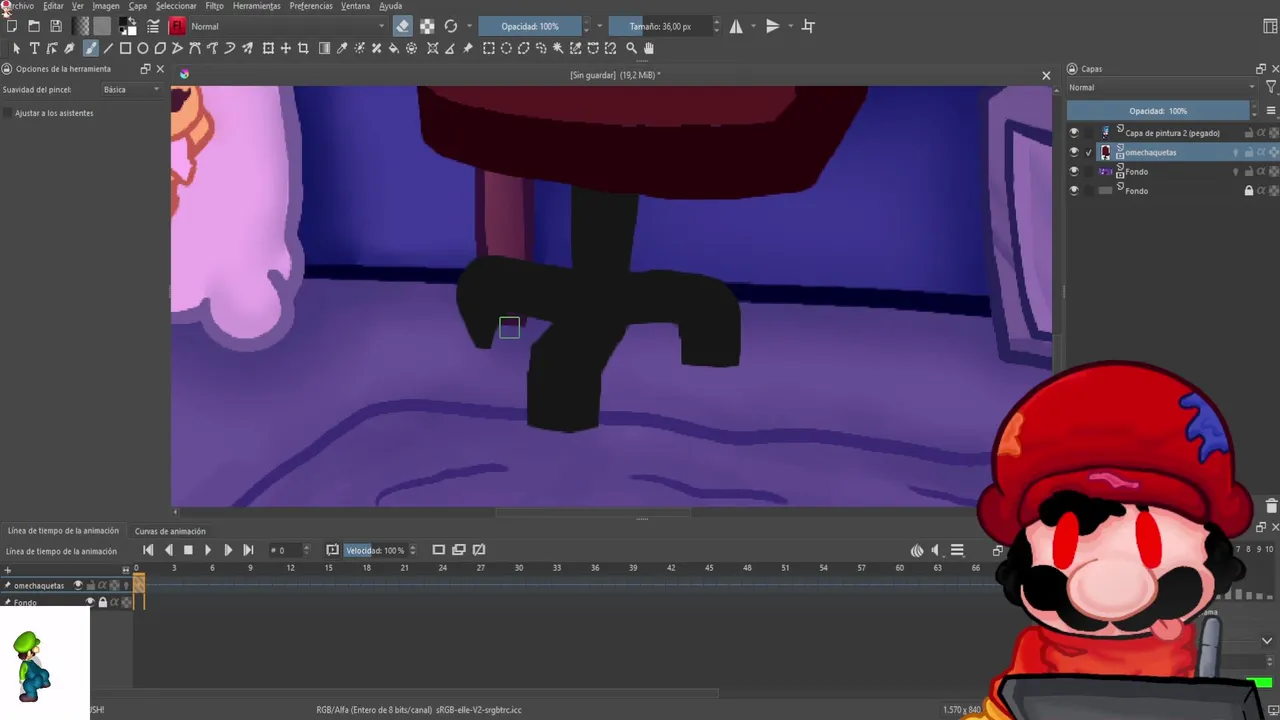
Task: Open an existing file icon
Action: coord(34,26)
